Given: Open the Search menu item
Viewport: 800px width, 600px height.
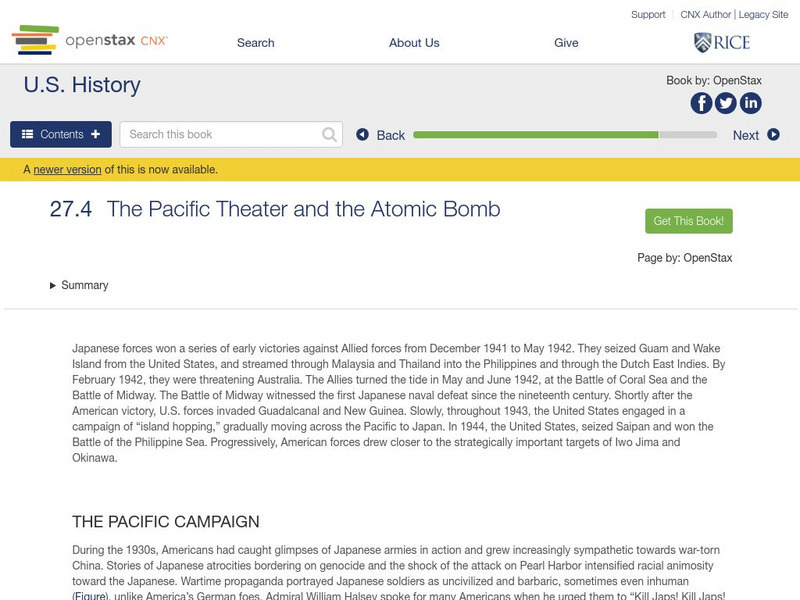Looking at the screenshot, I should [x=255, y=43].
